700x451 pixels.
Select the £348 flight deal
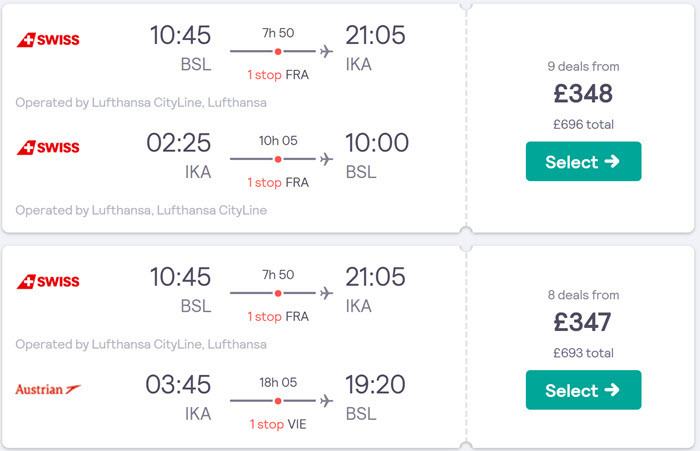pyautogui.click(x=583, y=161)
